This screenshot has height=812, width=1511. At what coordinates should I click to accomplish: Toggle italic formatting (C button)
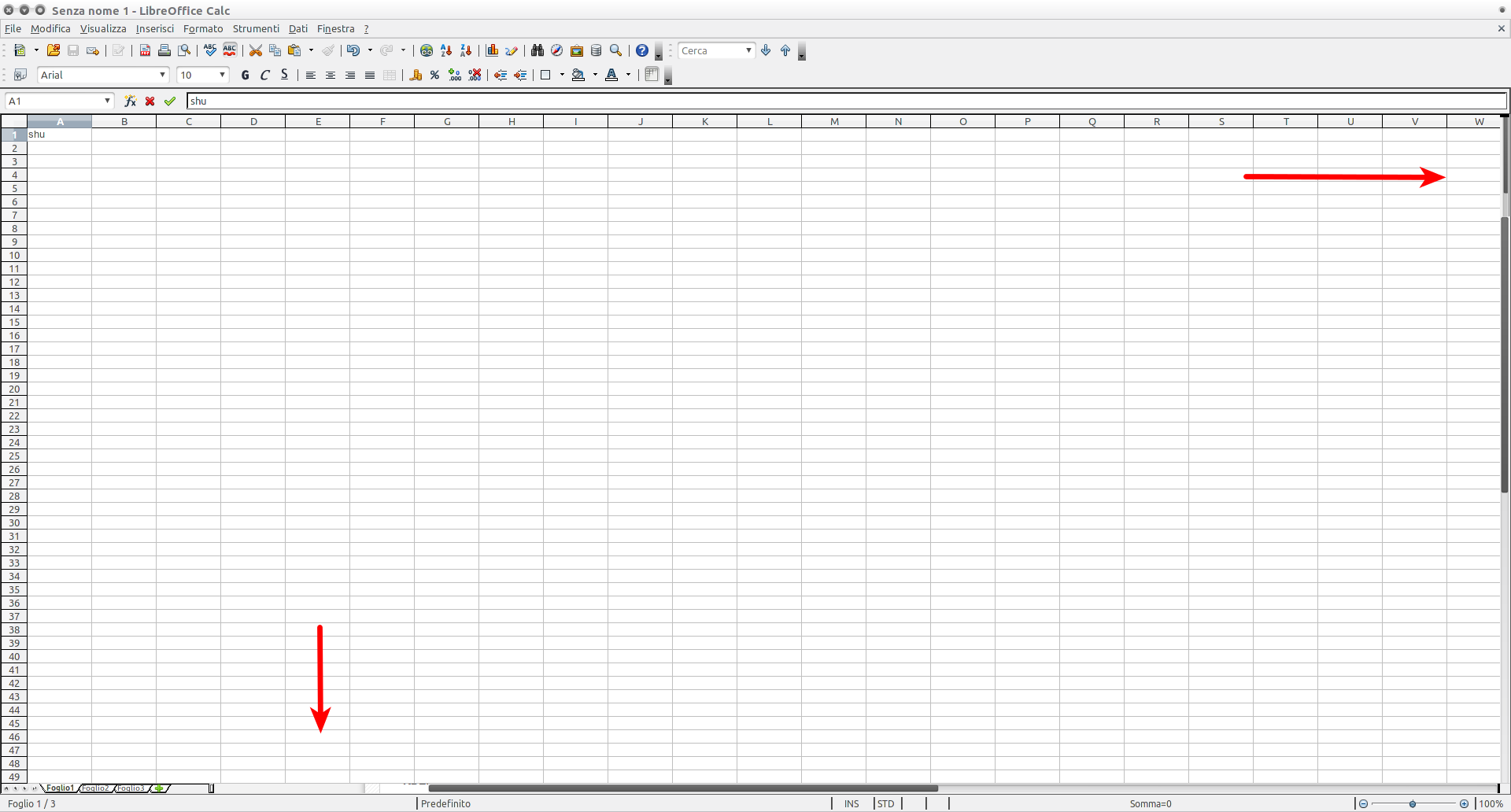click(x=264, y=75)
